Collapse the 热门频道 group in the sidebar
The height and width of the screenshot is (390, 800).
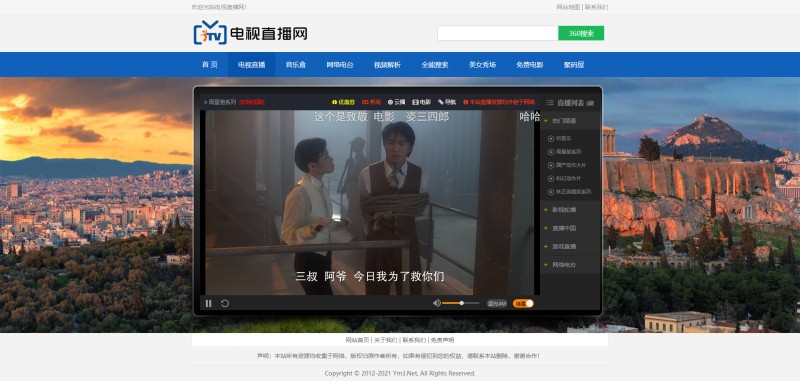click(570, 121)
